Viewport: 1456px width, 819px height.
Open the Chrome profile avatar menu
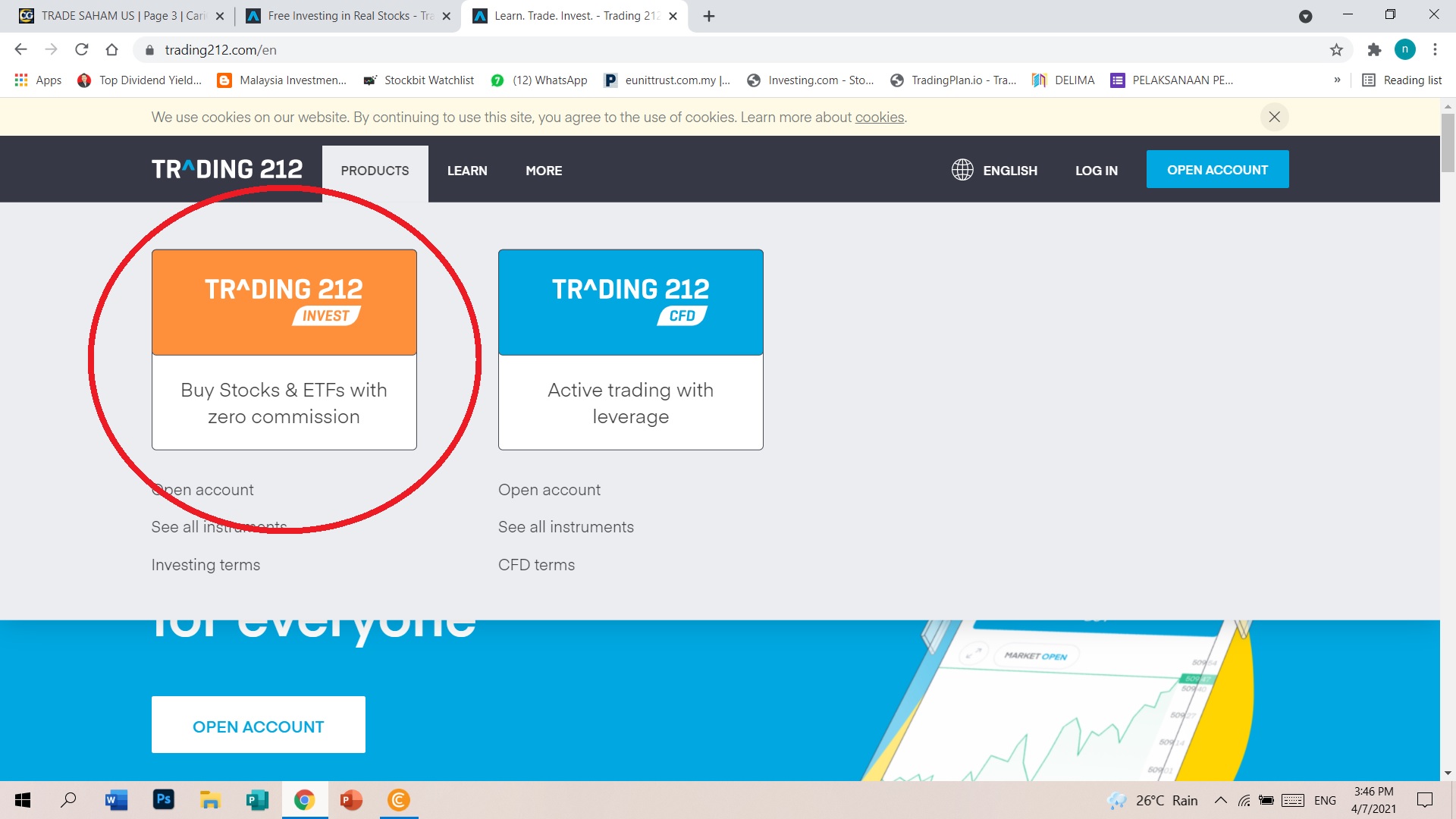[1404, 49]
